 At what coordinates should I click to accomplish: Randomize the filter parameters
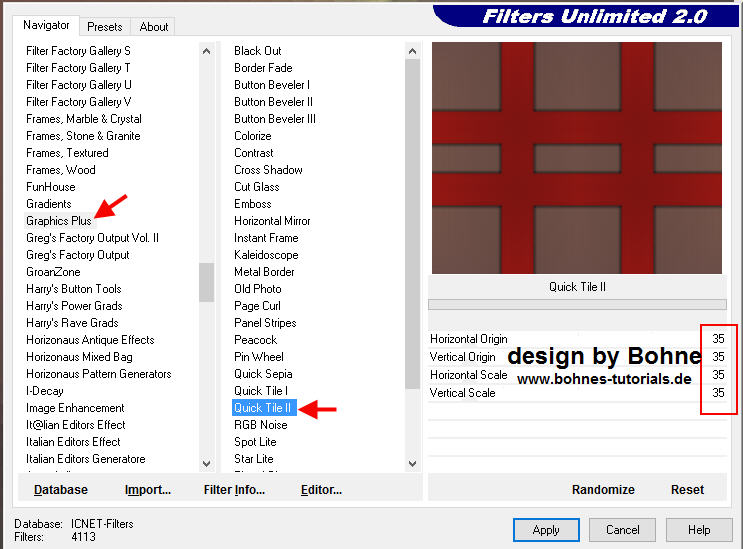[603, 489]
